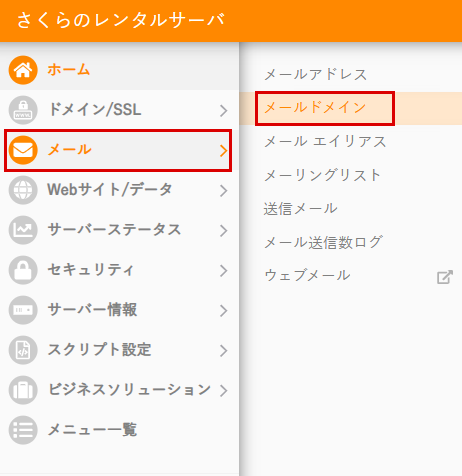Click ドメイン/SSL menu label

95,110
